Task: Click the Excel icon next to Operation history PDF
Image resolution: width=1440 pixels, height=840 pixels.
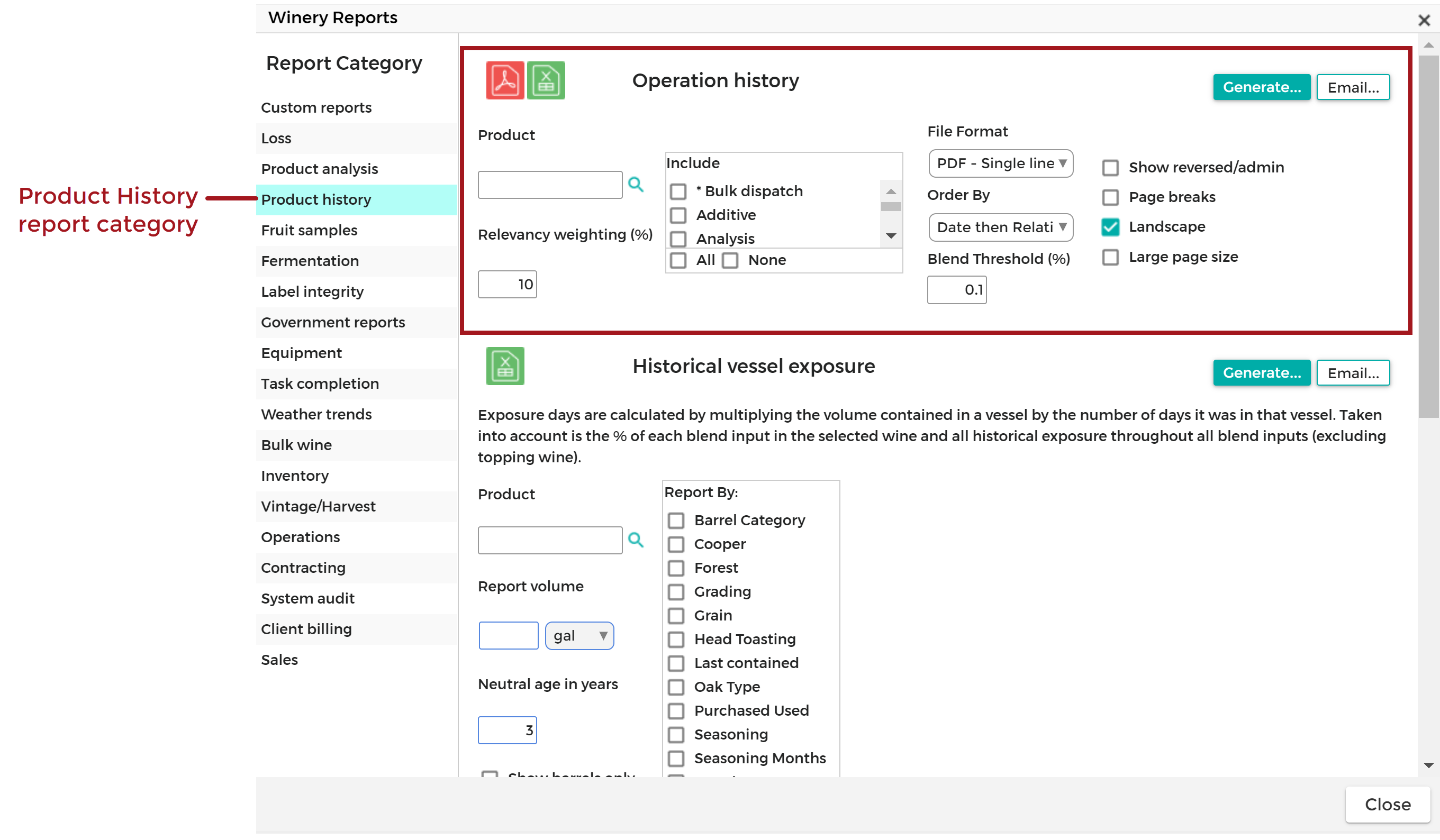Action: point(546,80)
